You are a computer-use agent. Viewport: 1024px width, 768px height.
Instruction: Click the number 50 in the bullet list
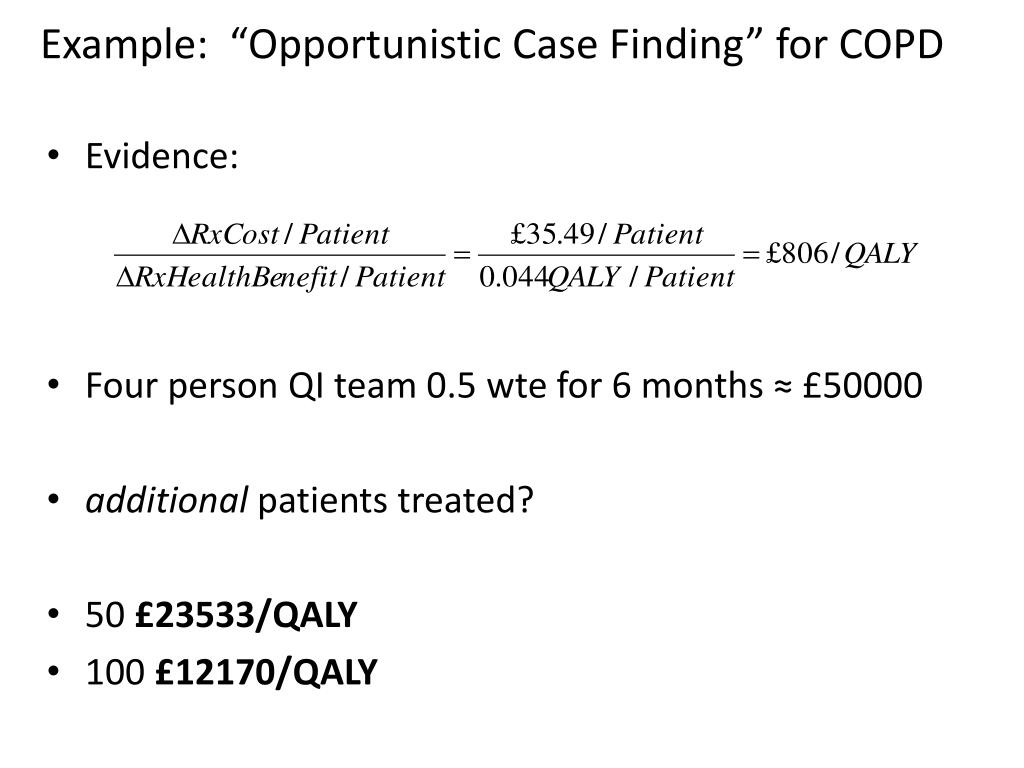101,616
